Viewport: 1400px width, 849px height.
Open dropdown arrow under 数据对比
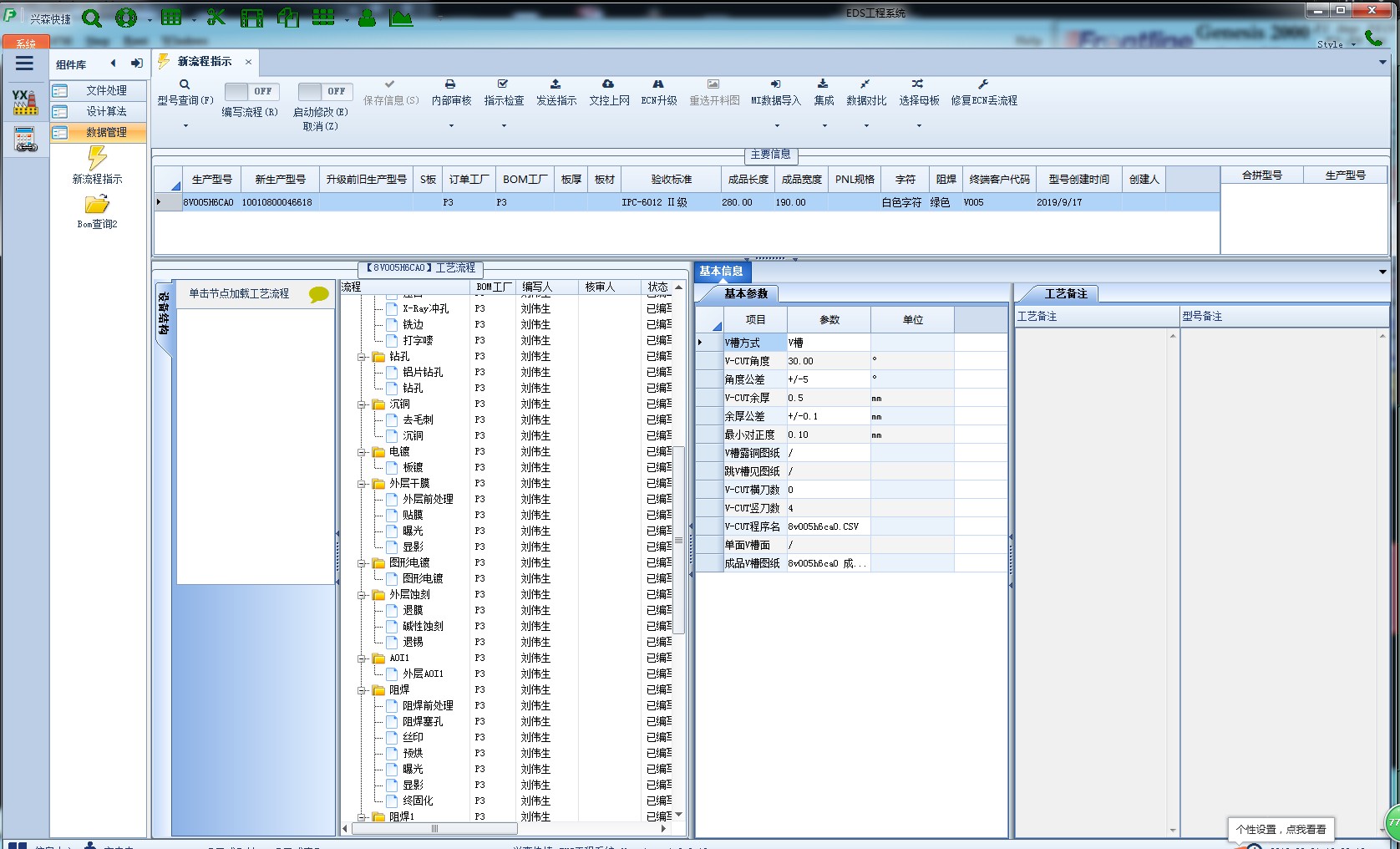coord(866,126)
